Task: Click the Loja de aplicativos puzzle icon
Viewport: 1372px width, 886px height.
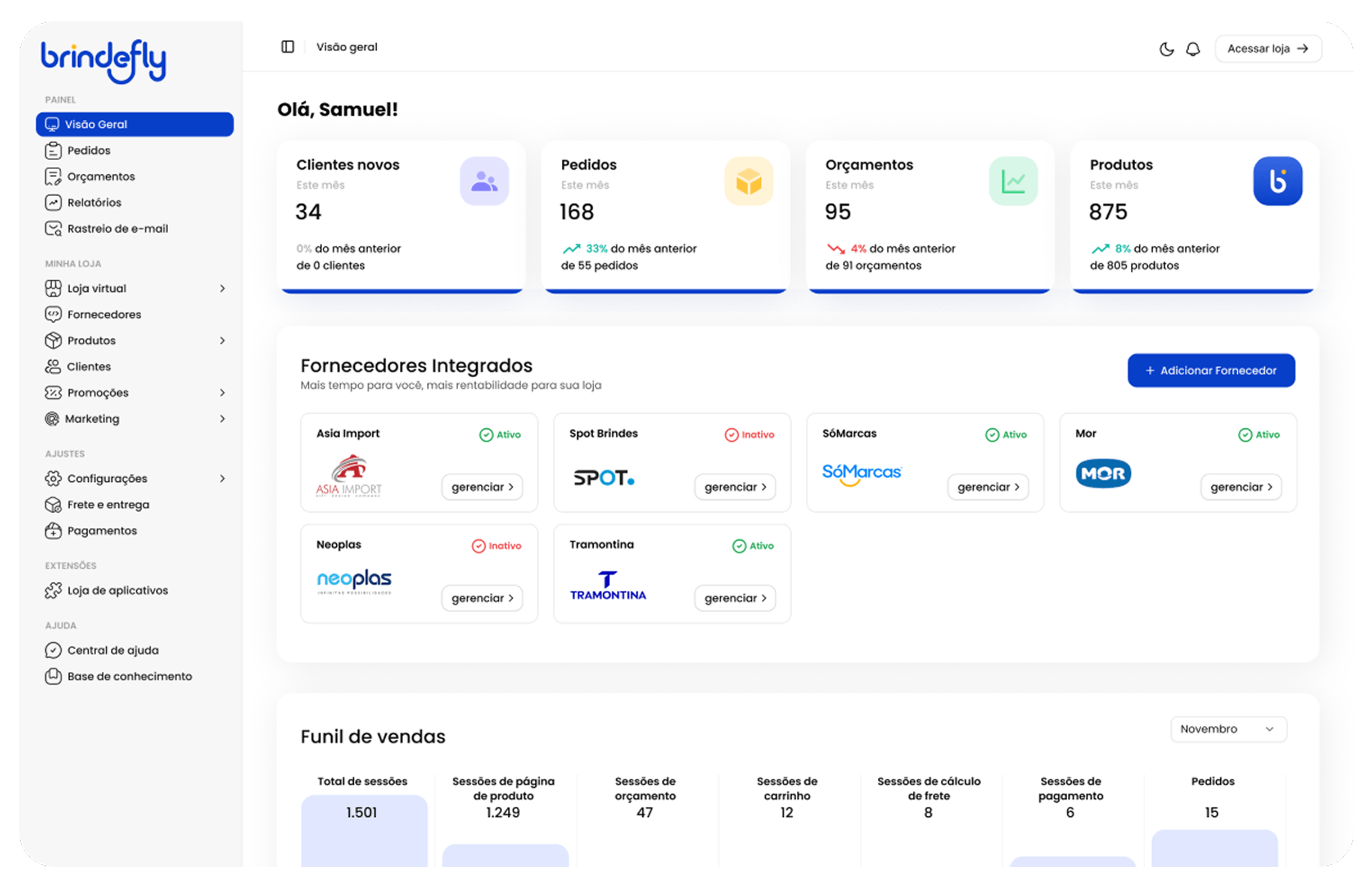Action: [53, 590]
